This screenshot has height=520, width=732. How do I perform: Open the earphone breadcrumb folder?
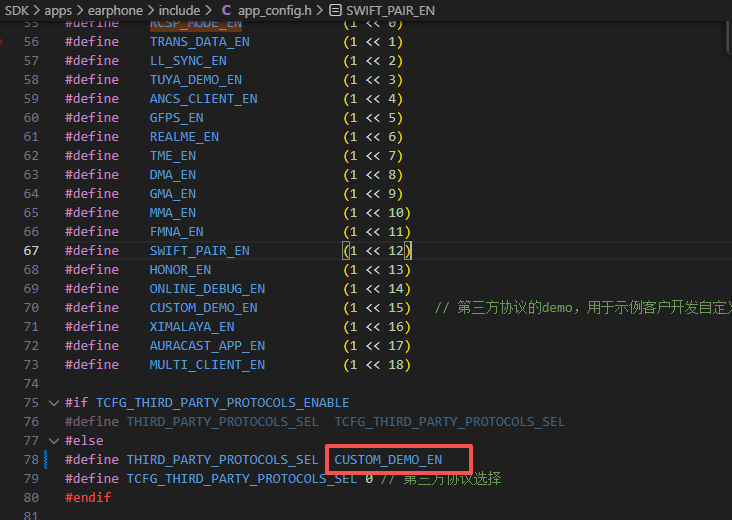[115, 10]
